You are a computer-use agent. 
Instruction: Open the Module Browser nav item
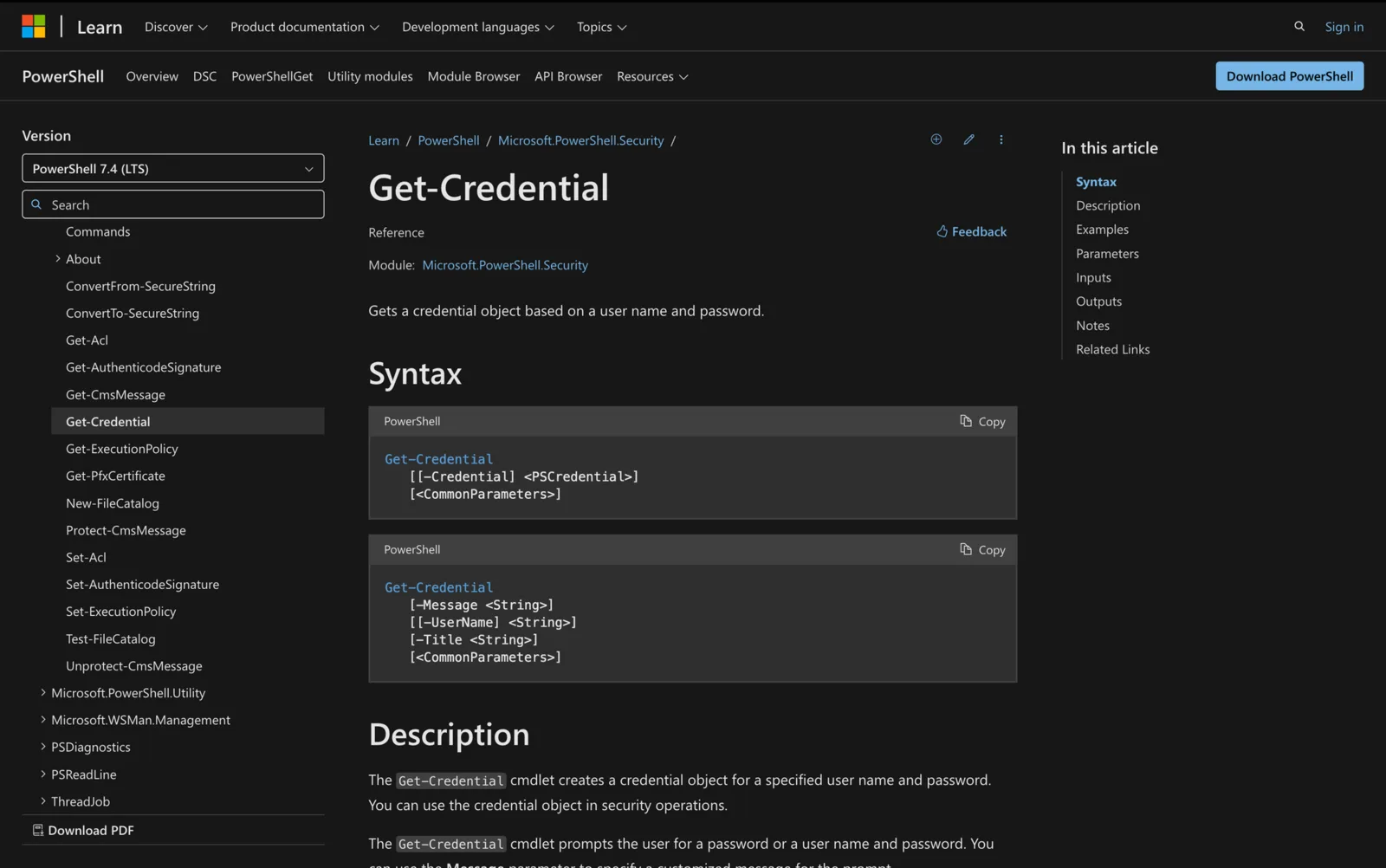point(474,76)
